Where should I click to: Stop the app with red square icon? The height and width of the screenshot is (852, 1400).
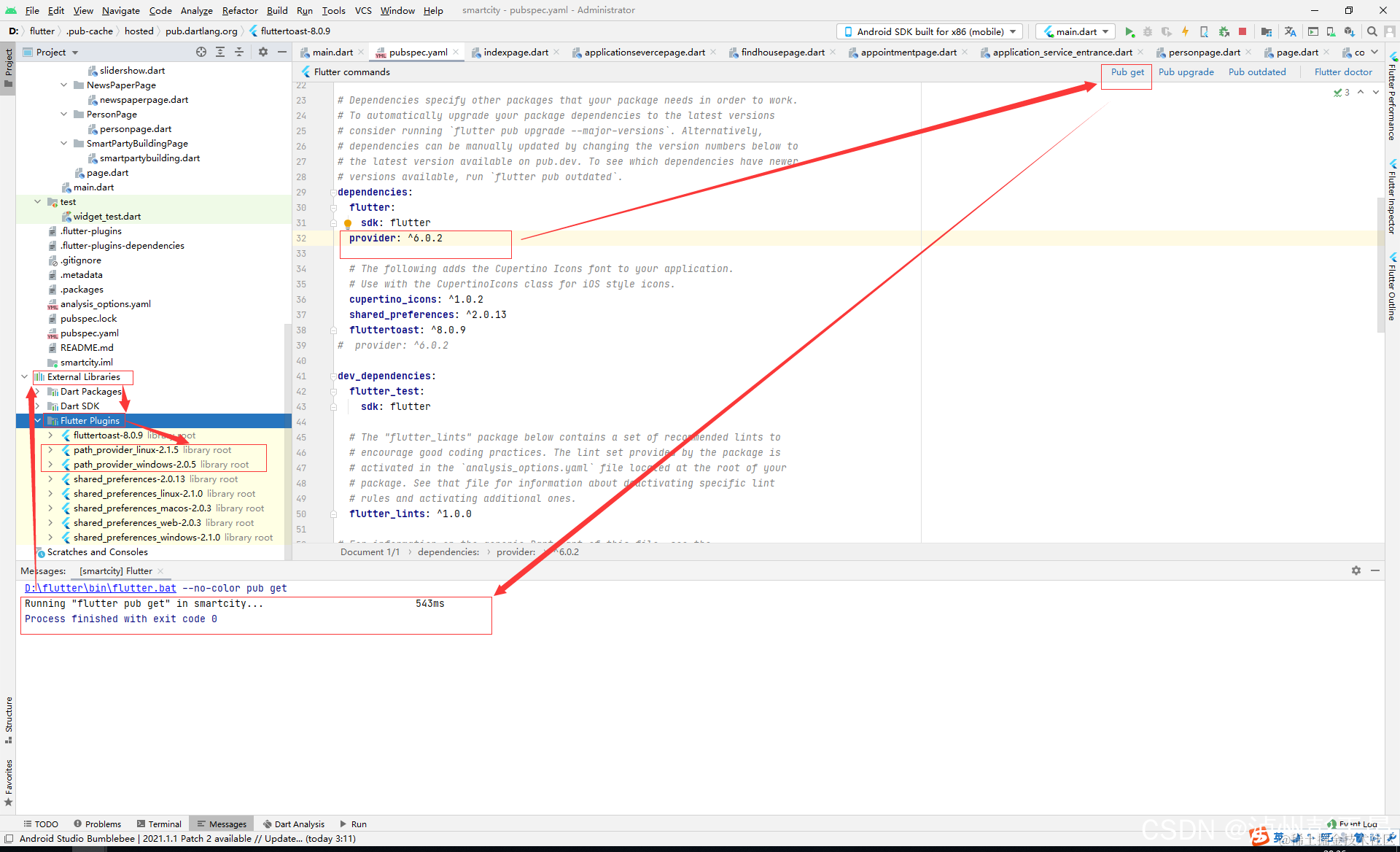click(1242, 31)
